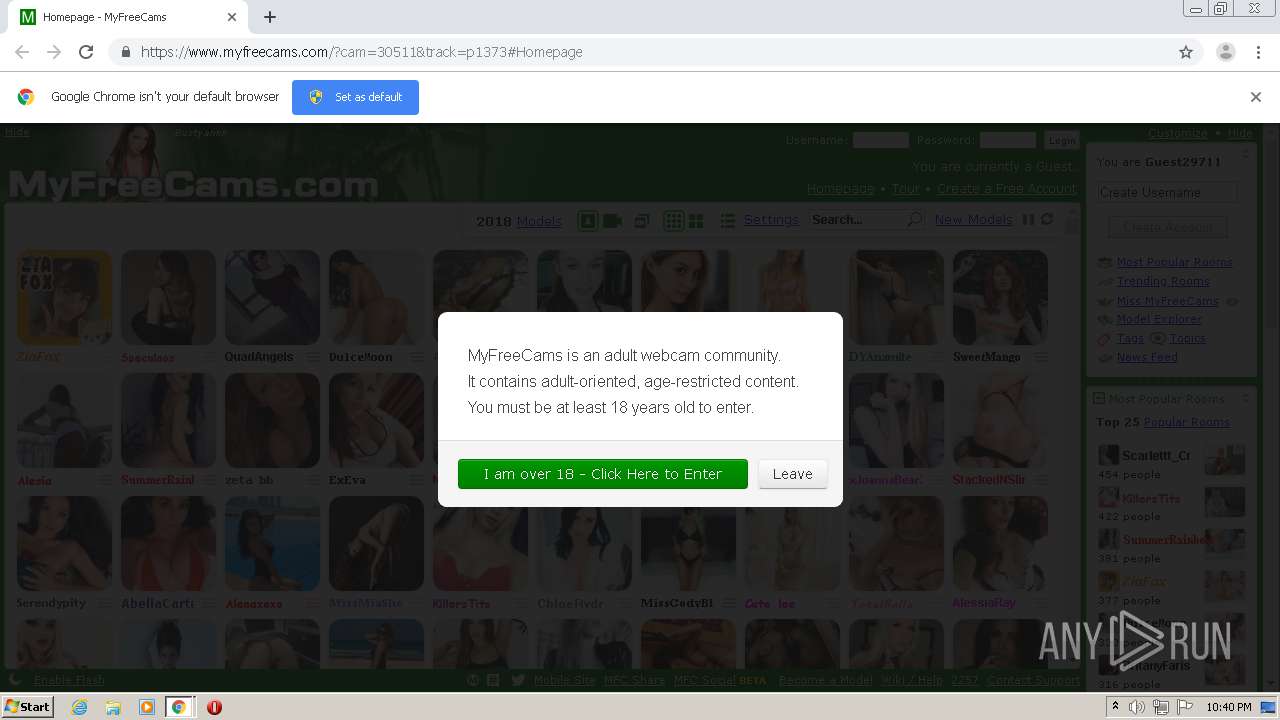The width and height of the screenshot is (1280, 720).
Task: Go back using the browser back arrow
Action: [22, 52]
